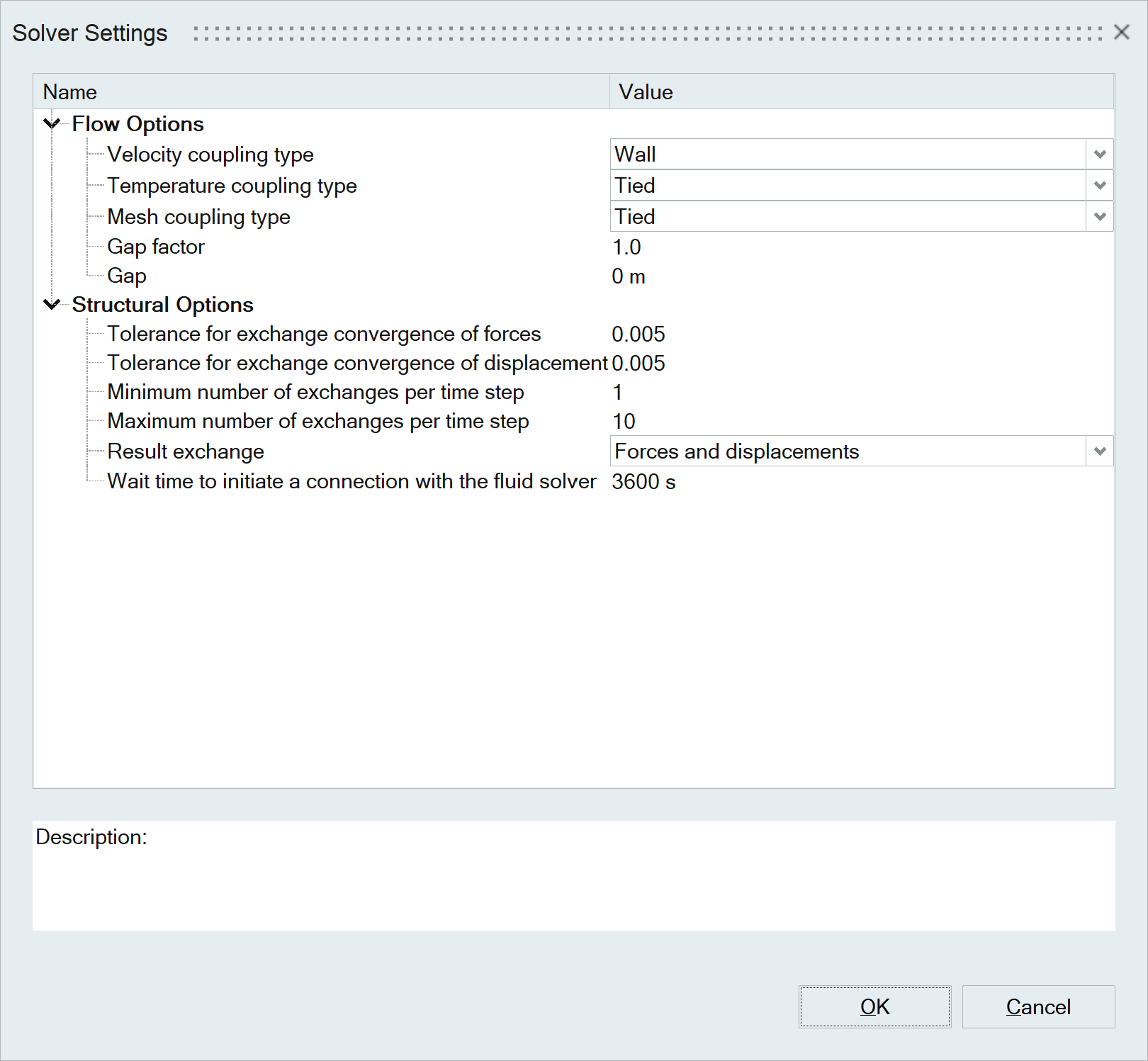Click OK to confirm solver settings
The width and height of the screenshot is (1148, 1061).
pyautogui.click(x=874, y=1006)
